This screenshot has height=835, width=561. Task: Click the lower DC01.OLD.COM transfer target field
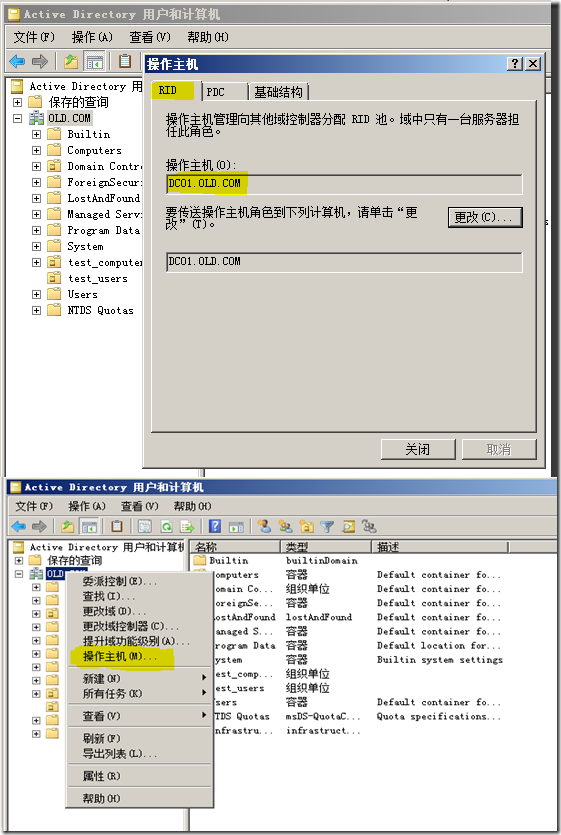(344, 262)
